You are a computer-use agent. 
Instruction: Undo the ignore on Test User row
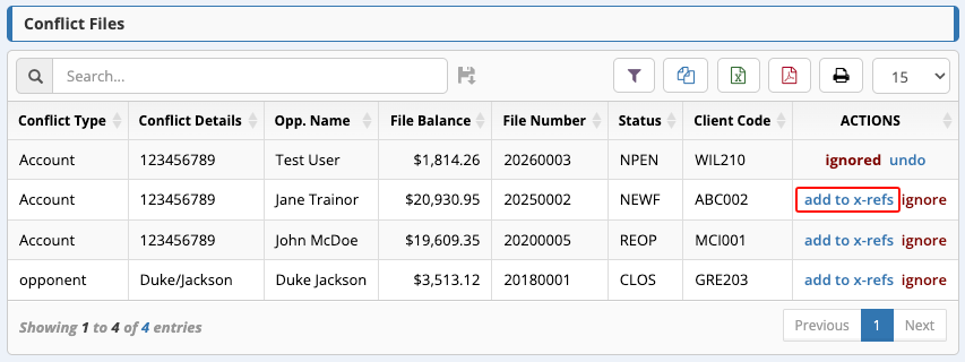(907, 160)
